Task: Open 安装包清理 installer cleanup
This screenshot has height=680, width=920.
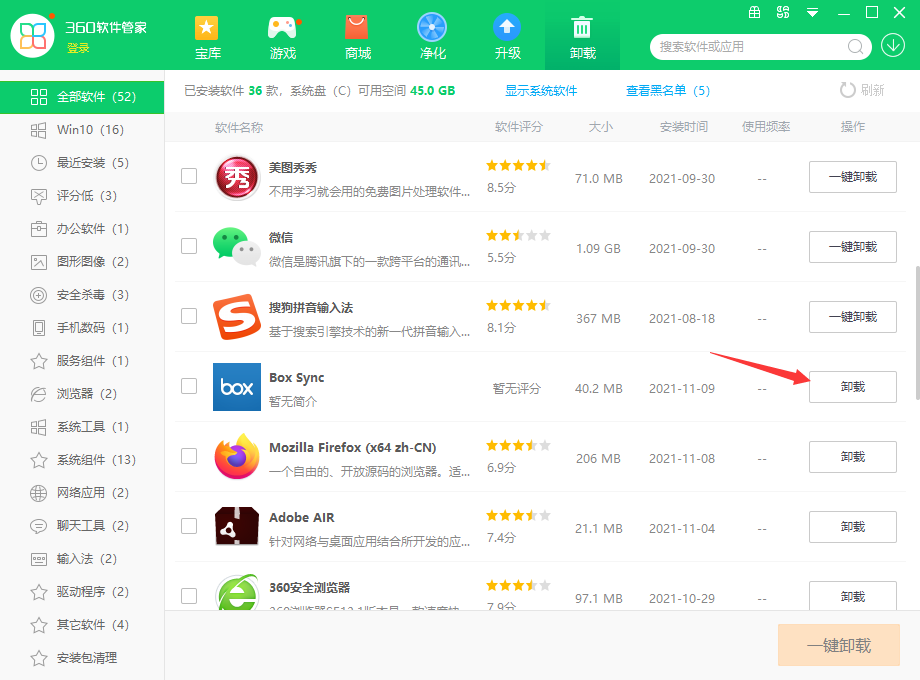Action: [x=82, y=658]
